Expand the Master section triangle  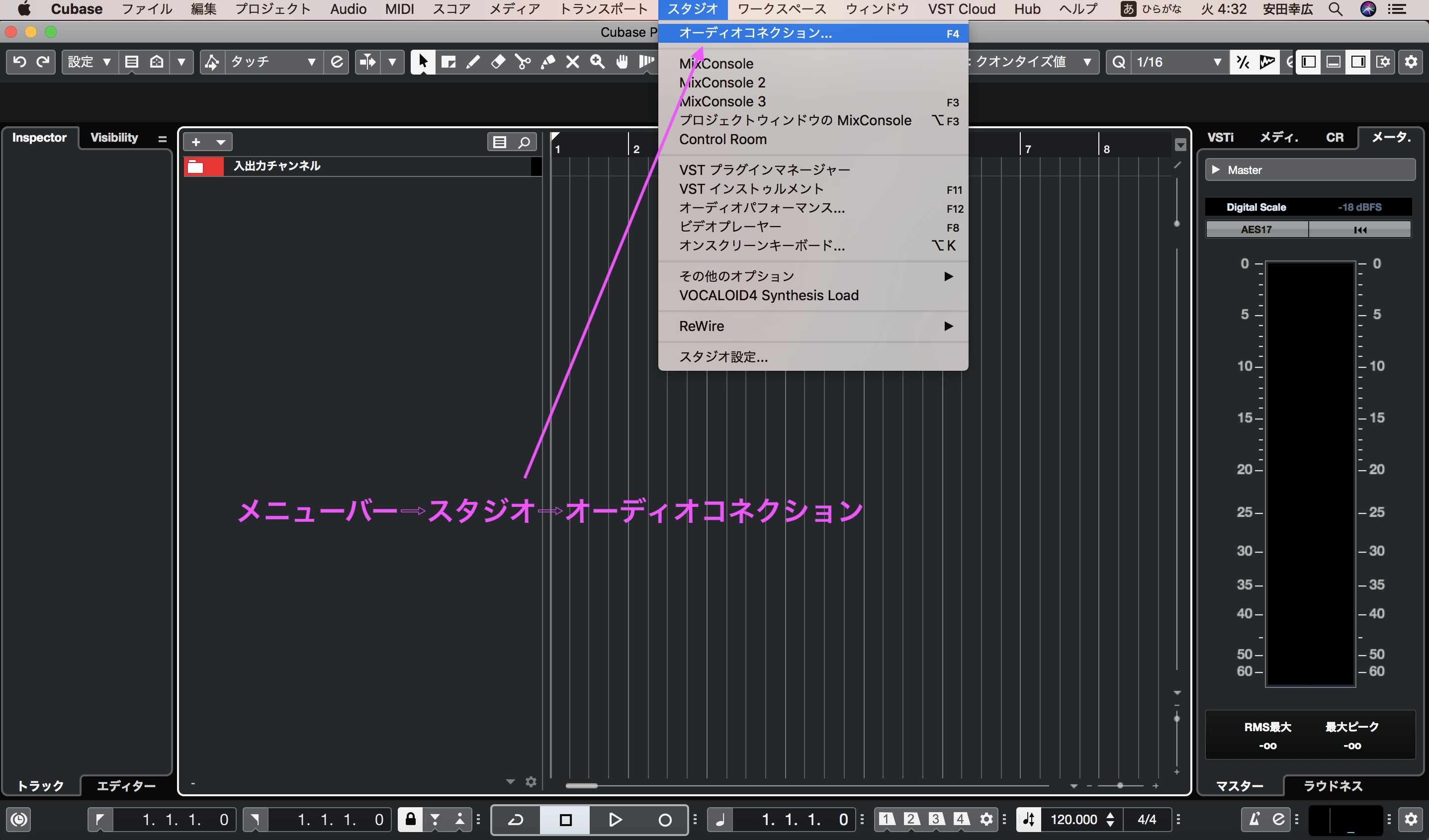[x=1215, y=169]
